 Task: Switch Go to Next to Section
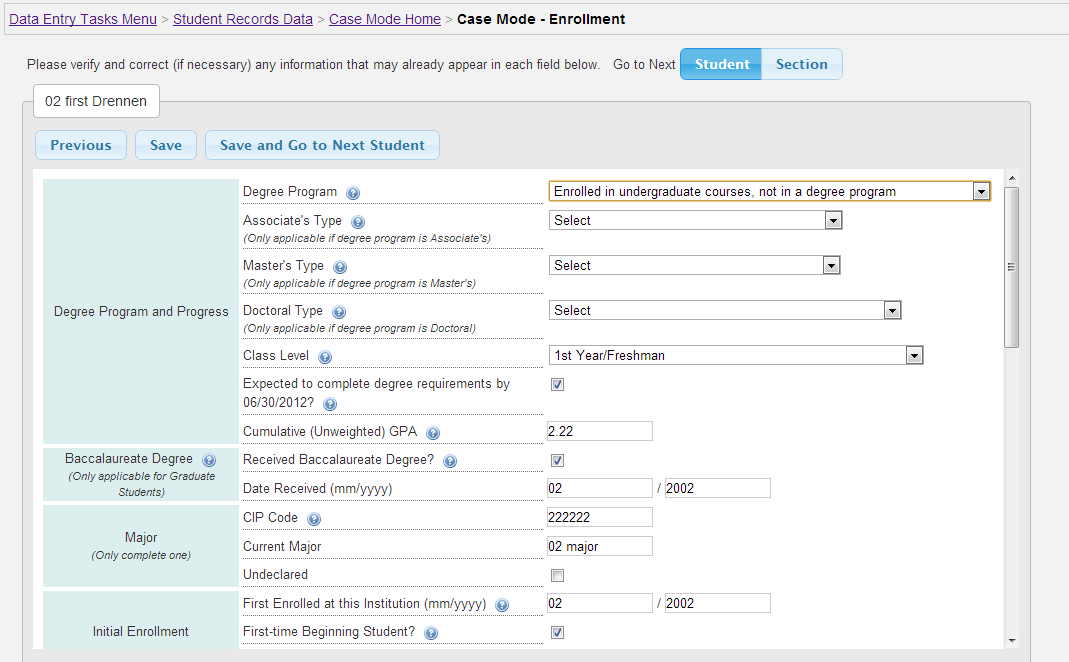pos(801,64)
